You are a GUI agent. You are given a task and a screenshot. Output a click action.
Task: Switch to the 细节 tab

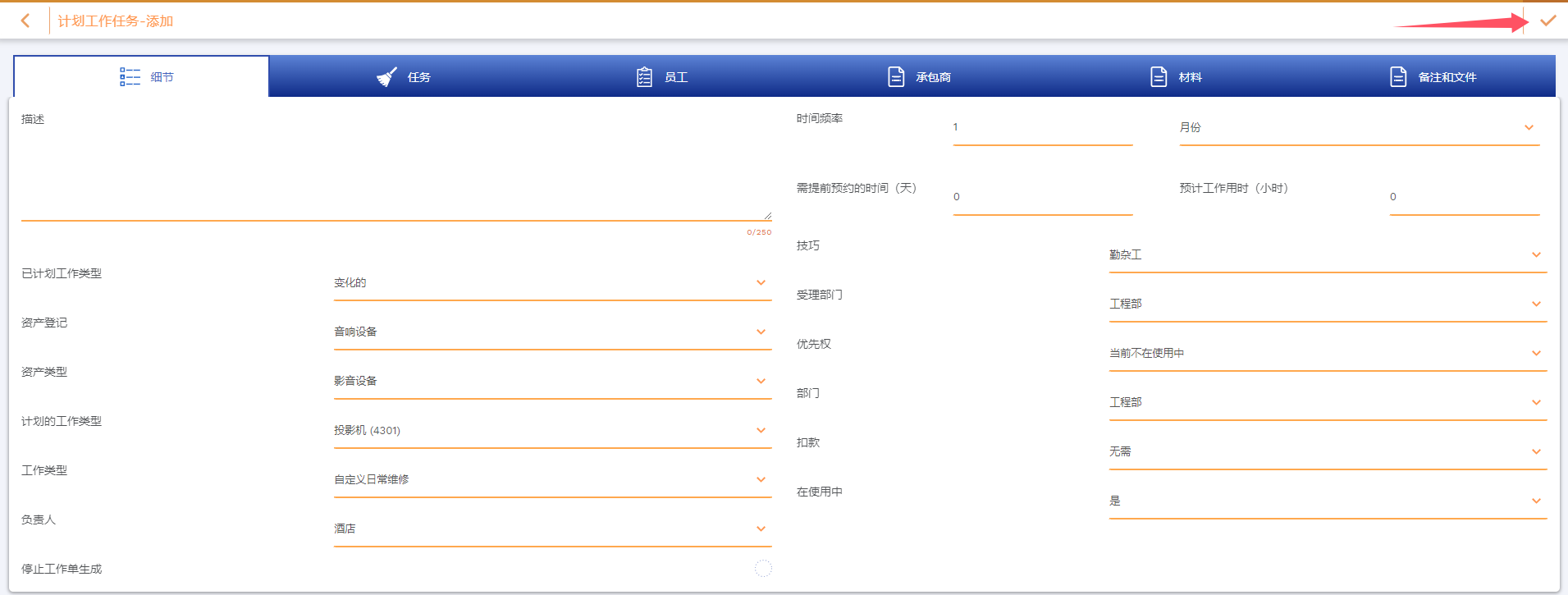[x=141, y=76]
